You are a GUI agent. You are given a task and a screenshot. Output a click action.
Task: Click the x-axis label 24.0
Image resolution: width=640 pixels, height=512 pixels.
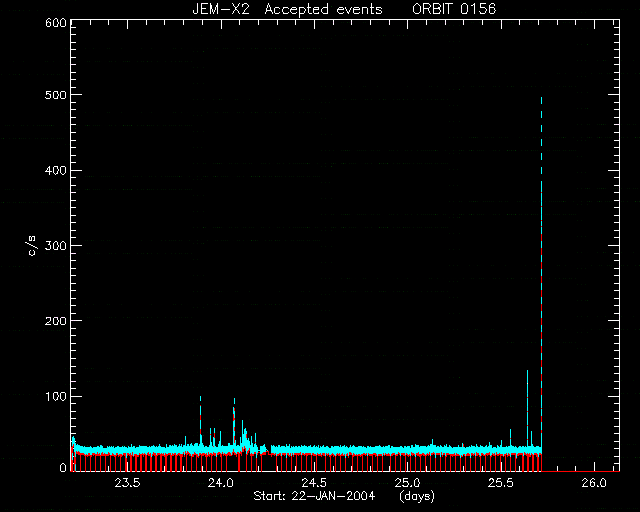coord(220,483)
